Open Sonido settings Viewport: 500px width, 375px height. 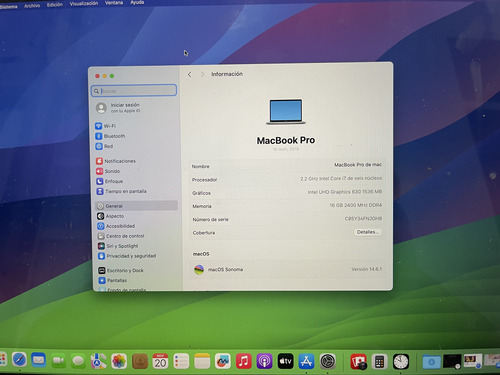pyautogui.click(x=108, y=171)
